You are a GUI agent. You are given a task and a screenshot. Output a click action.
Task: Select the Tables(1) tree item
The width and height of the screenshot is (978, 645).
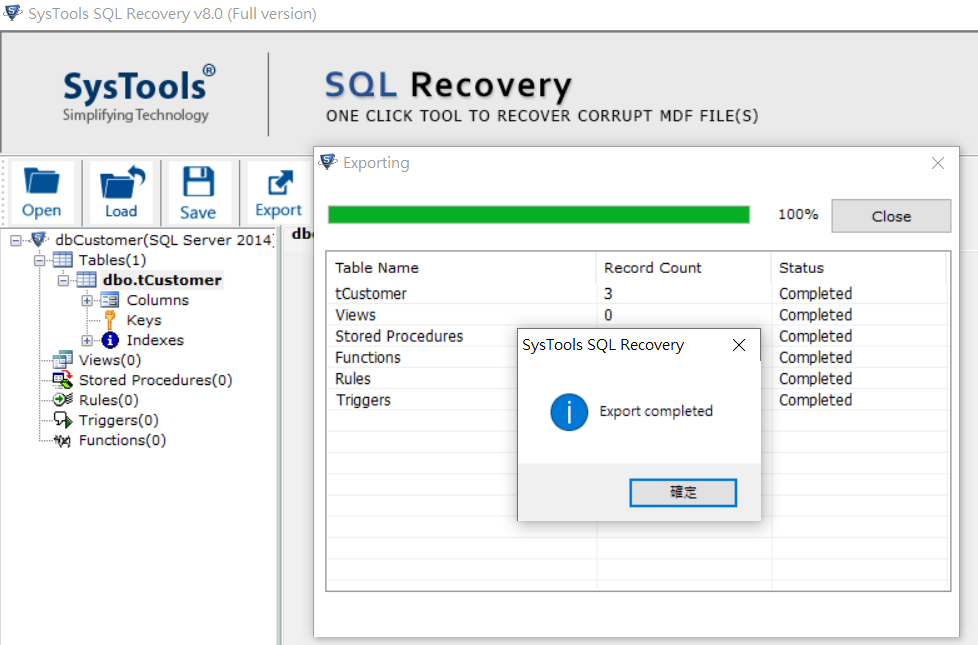point(112,260)
